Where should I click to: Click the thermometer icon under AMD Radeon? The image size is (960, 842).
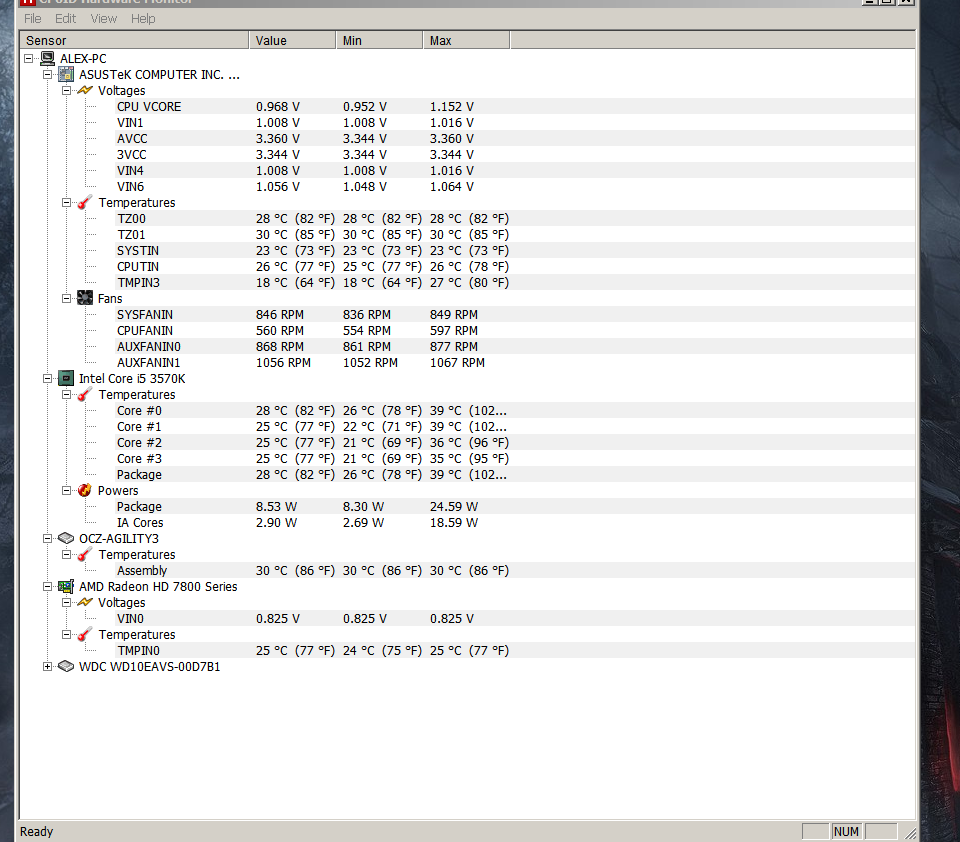(85, 634)
